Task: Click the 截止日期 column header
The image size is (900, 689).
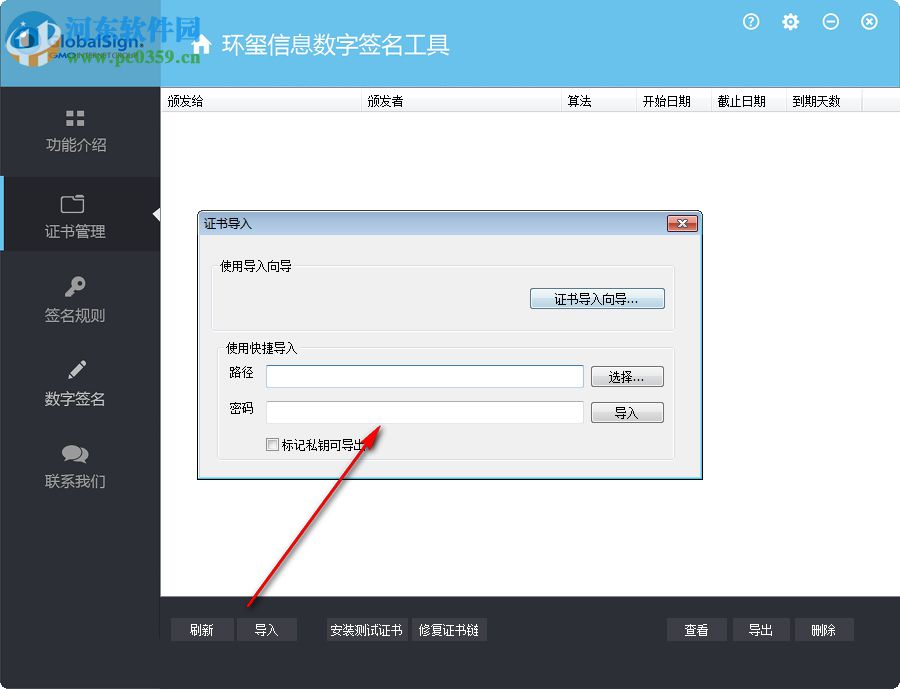Action: point(743,100)
